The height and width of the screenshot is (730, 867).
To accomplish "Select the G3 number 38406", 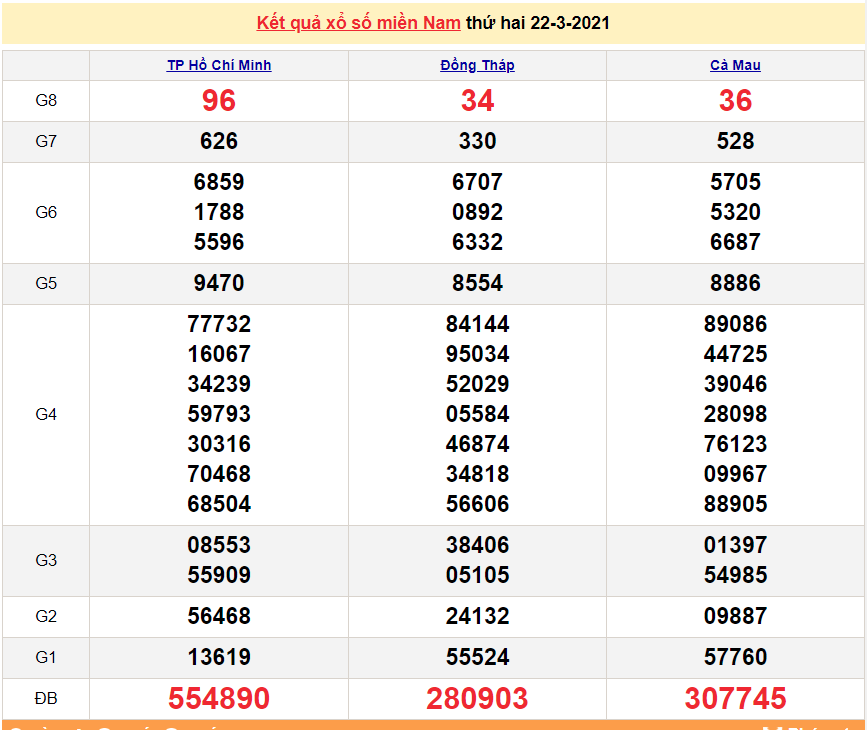I will click(x=477, y=545).
